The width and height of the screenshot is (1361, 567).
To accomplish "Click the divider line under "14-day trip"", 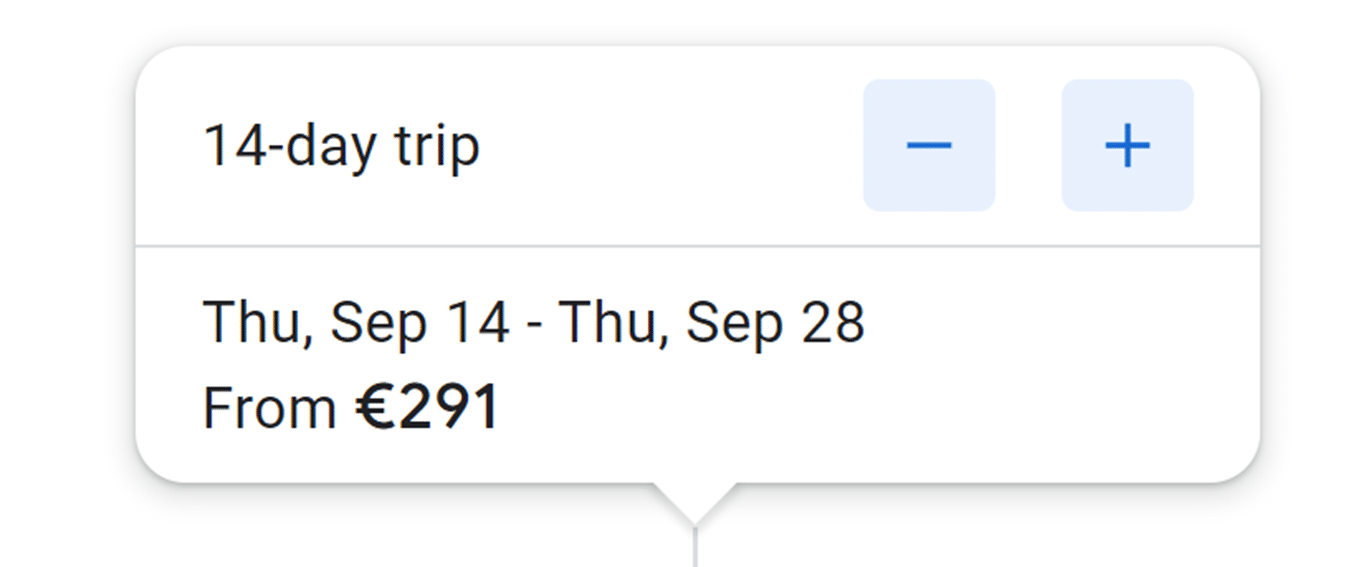I will pyautogui.click(x=697, y=245).
